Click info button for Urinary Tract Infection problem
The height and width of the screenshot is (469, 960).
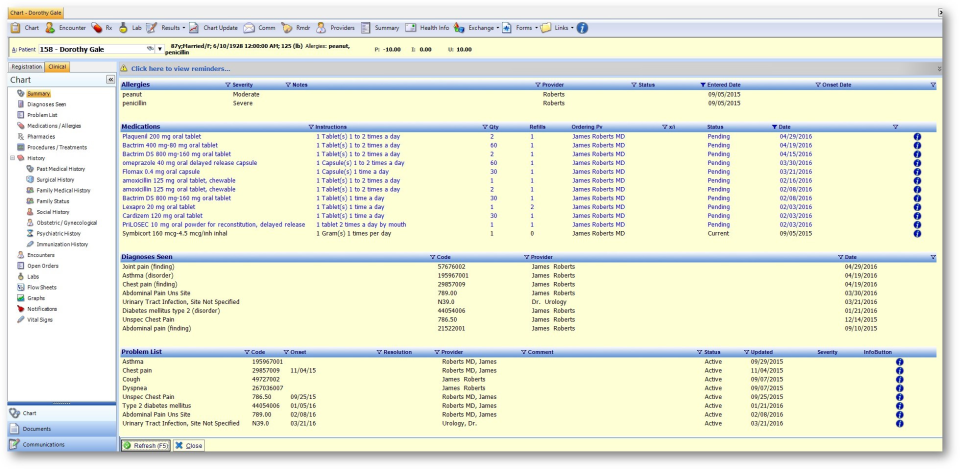(x=899, y=423)
